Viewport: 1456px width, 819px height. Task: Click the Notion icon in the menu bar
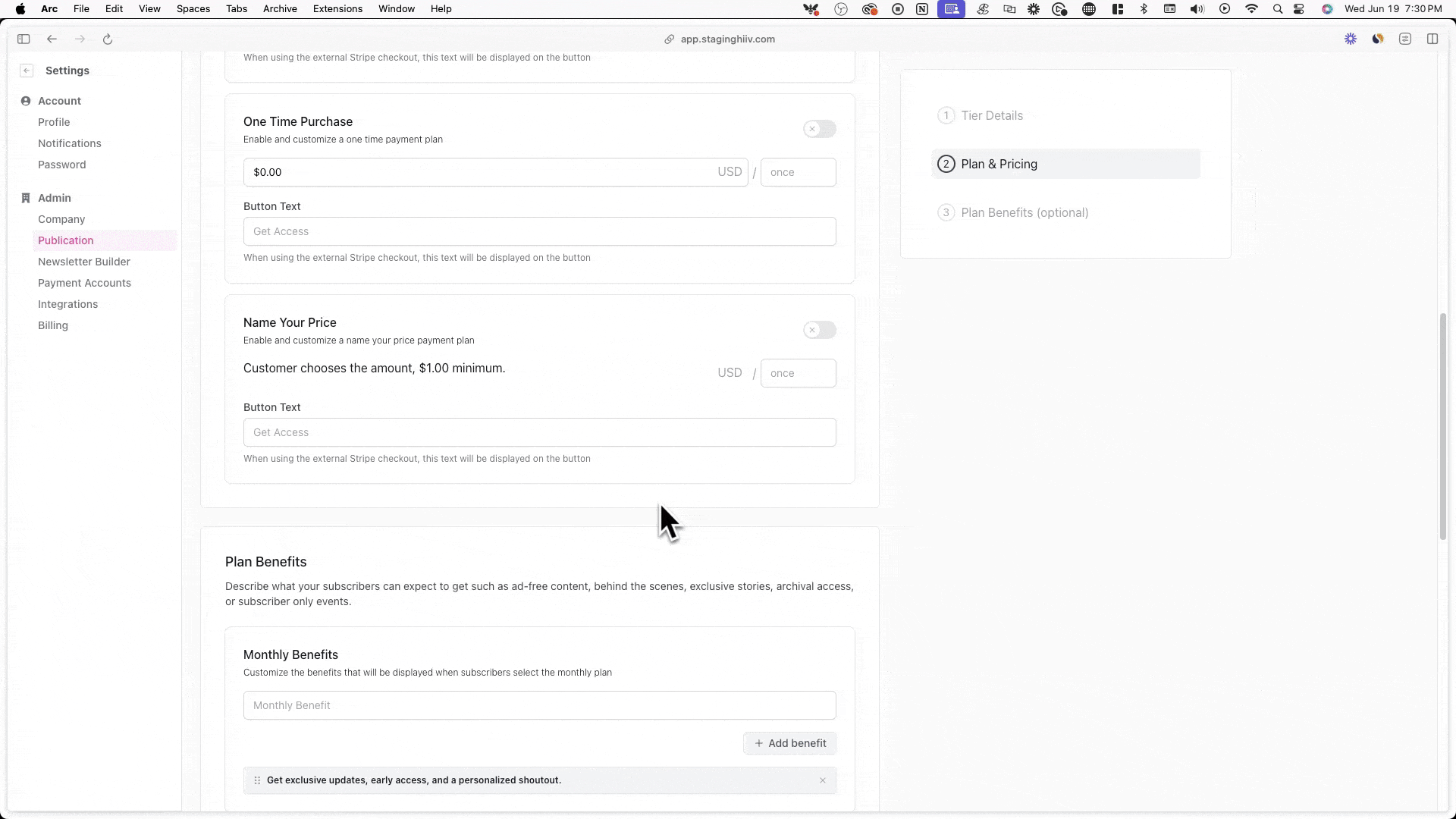coord(922,9)
